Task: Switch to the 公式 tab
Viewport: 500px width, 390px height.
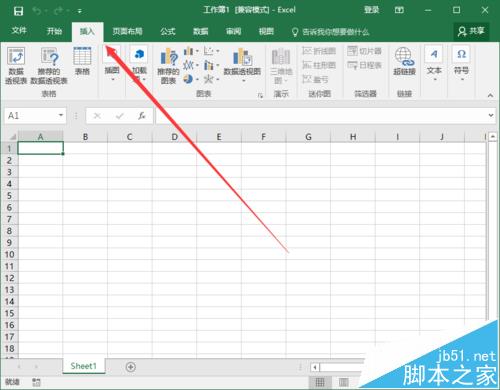Action: (x=168, y=31)
